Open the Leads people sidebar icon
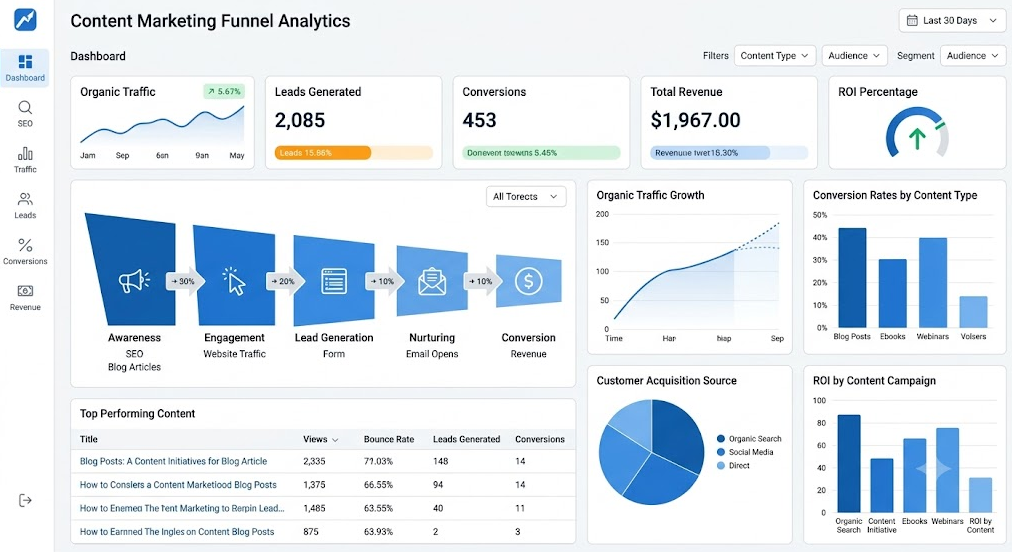The image size is (1012, 552). coord(25,199)
